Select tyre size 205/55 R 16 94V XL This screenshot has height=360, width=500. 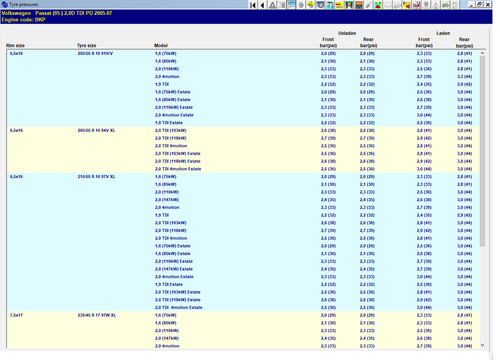96,130
